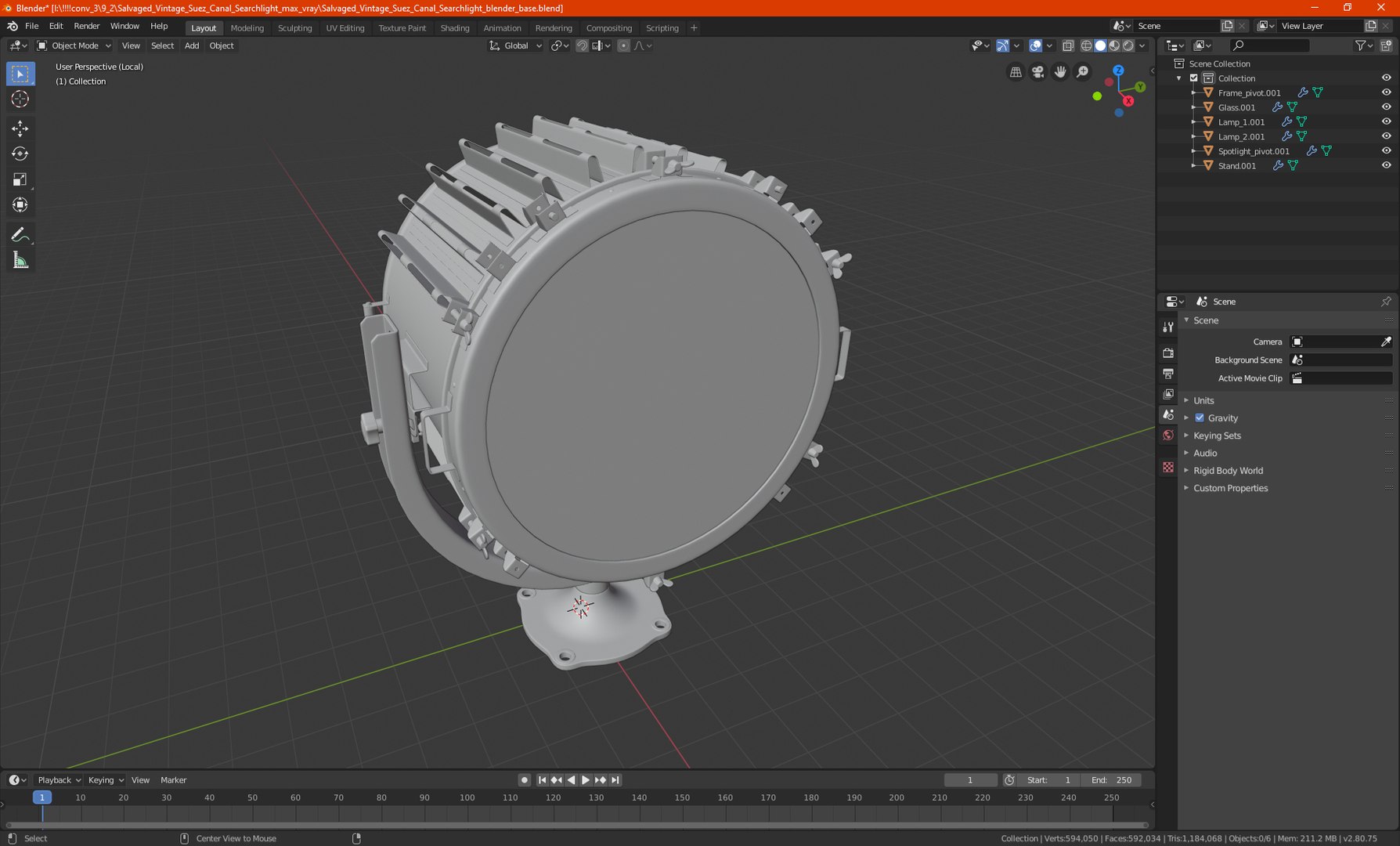Uncheck the Gravity checkbox
Viewport: 1400px width, 846px height.
1200,418
